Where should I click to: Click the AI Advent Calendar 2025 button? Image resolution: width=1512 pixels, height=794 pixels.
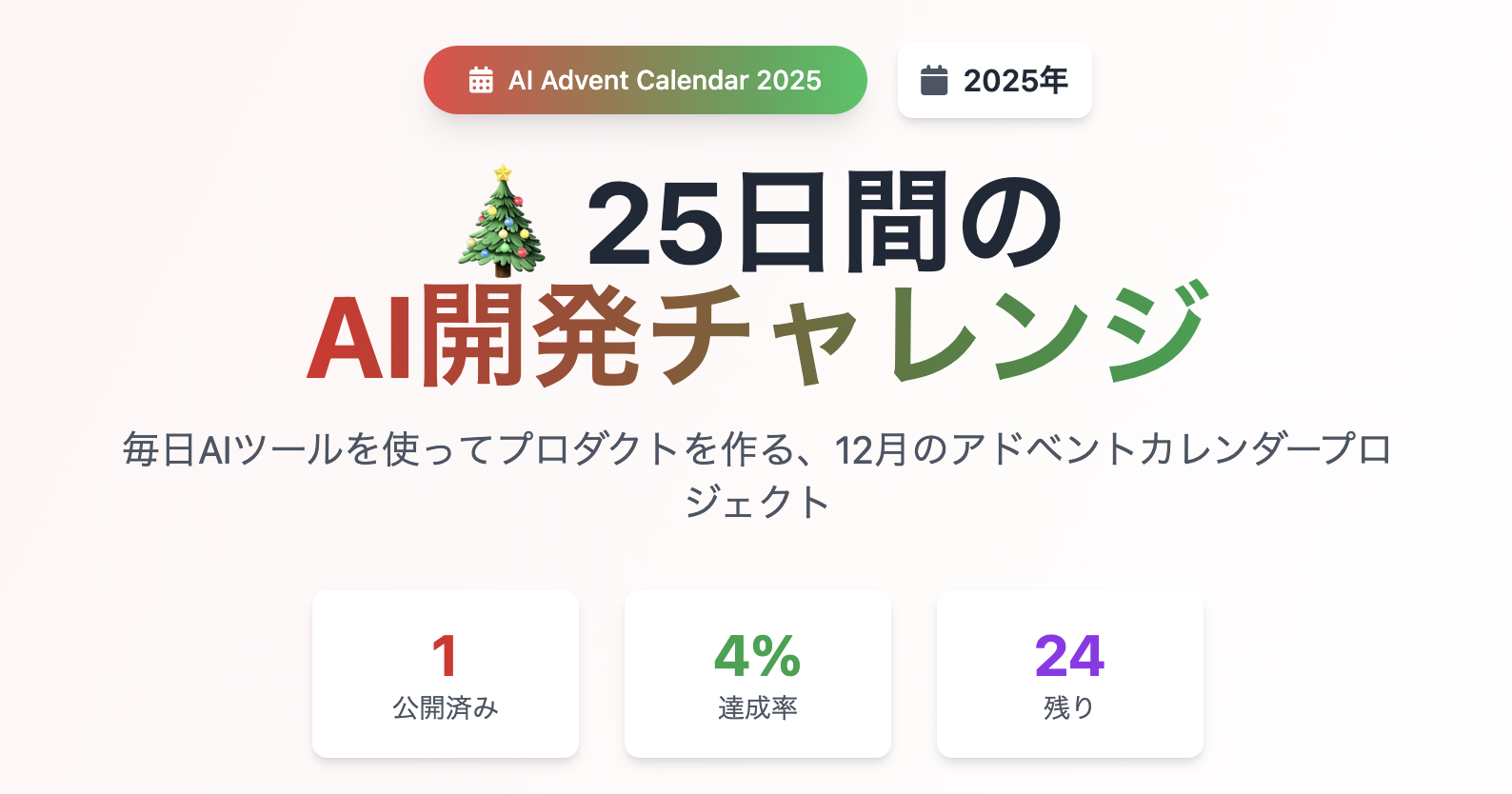645,81
